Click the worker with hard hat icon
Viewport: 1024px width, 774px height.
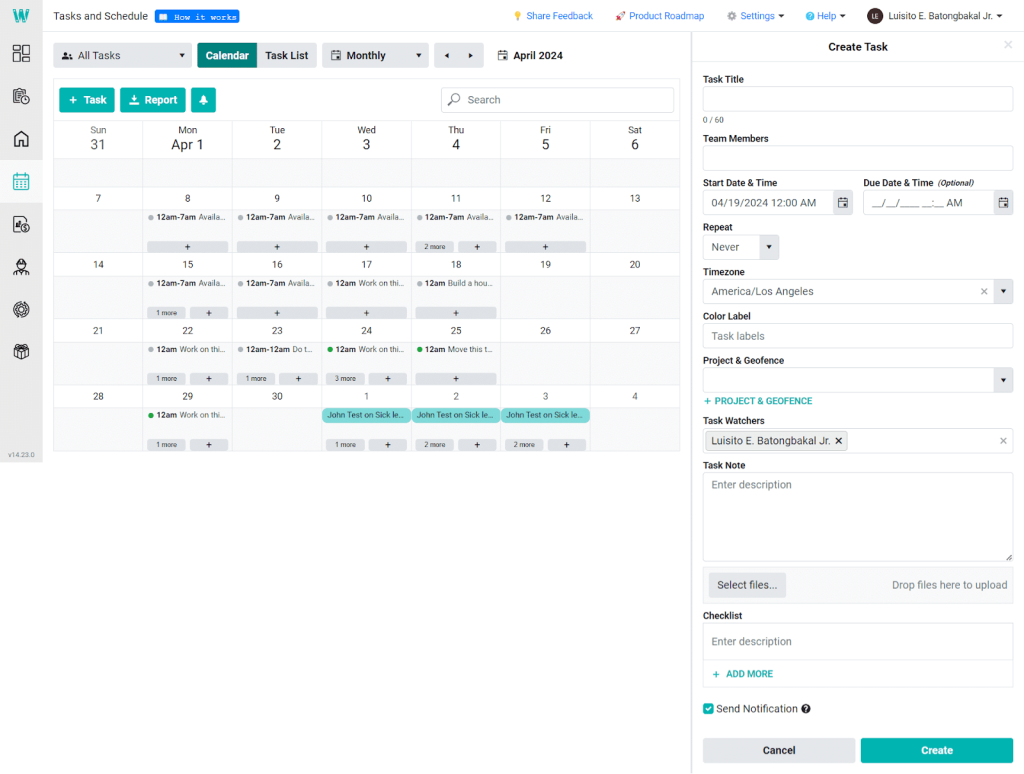pyautogui.click(x=21, y=267)
